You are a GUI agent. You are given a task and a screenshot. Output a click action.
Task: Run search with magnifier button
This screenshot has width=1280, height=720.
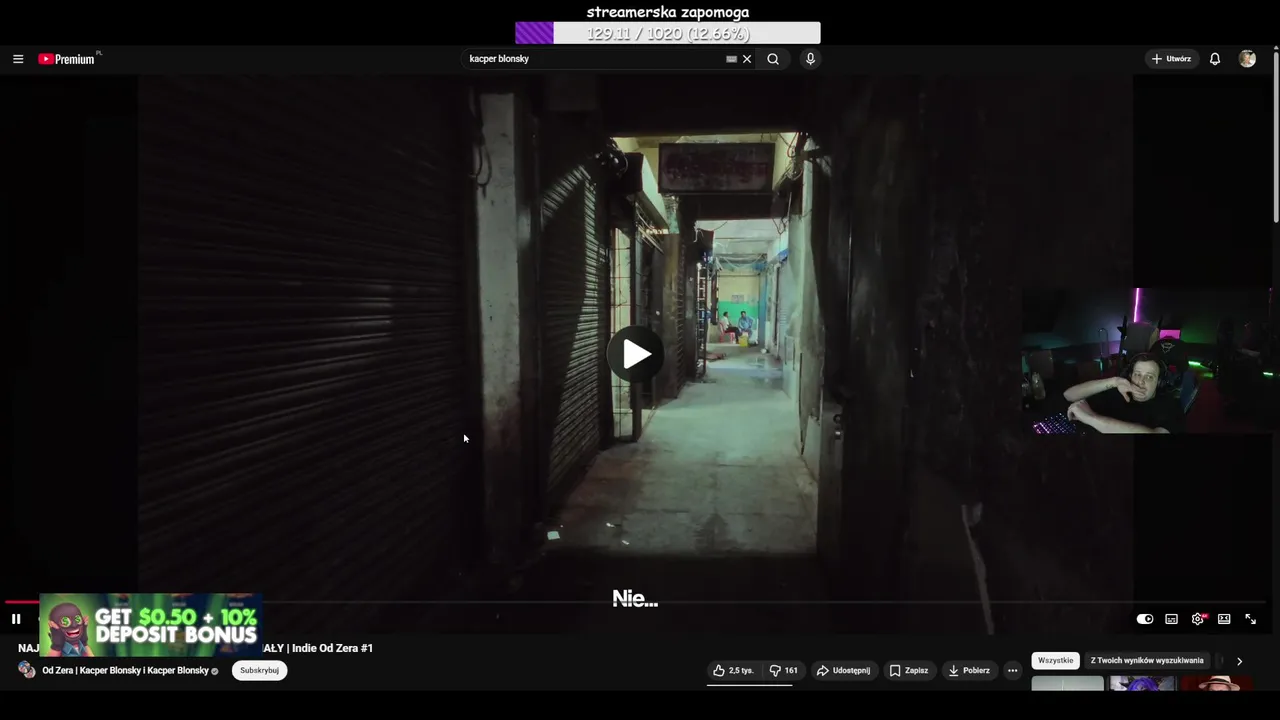[x=773, y=59]
